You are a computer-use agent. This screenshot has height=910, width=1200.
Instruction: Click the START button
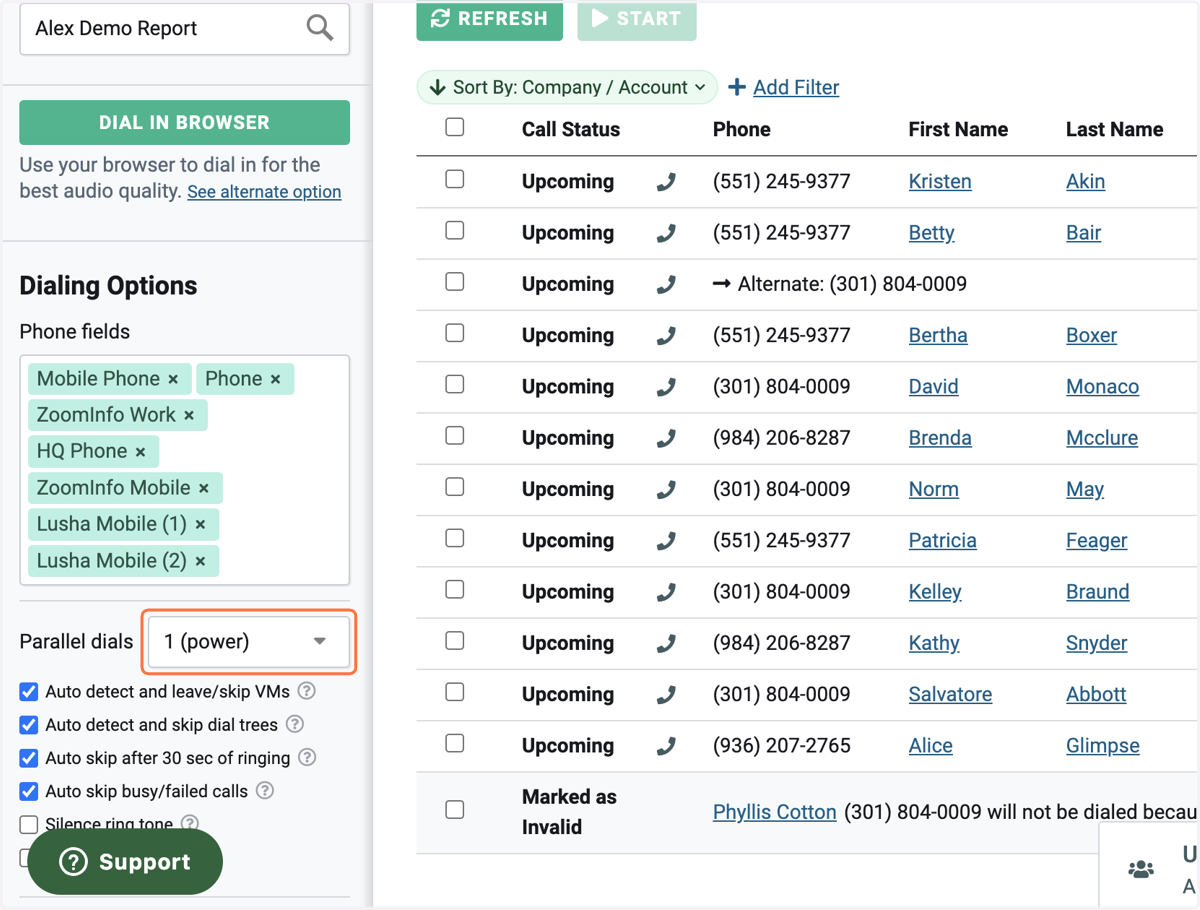pyautogui.click(x=637, y=19)
